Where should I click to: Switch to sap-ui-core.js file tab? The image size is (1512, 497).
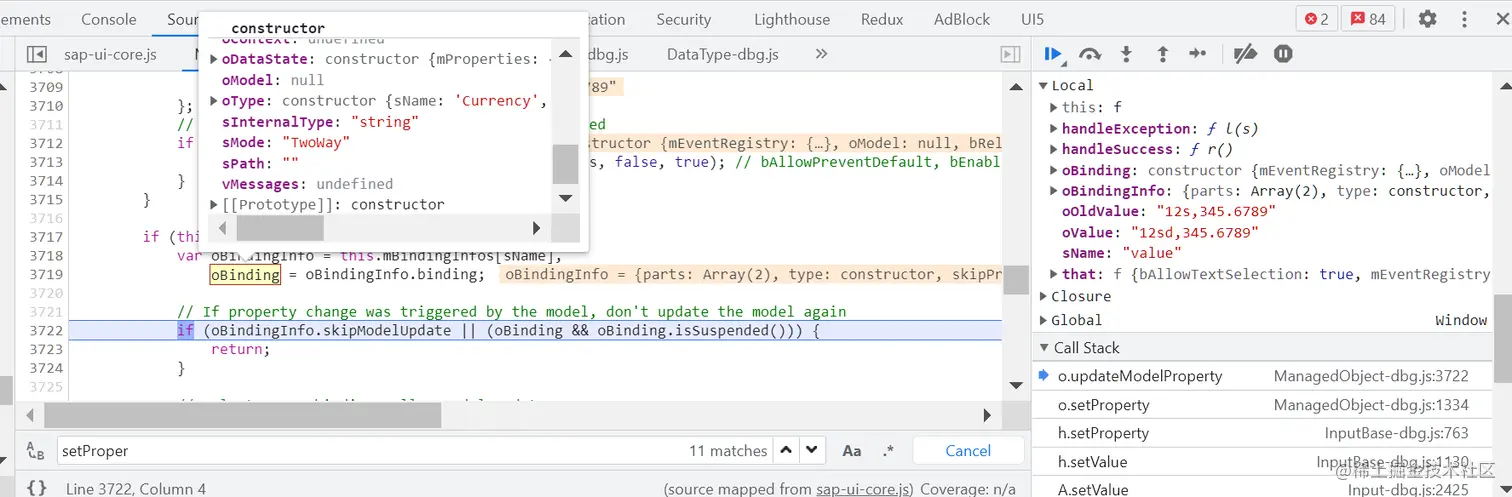pos(110,54)
